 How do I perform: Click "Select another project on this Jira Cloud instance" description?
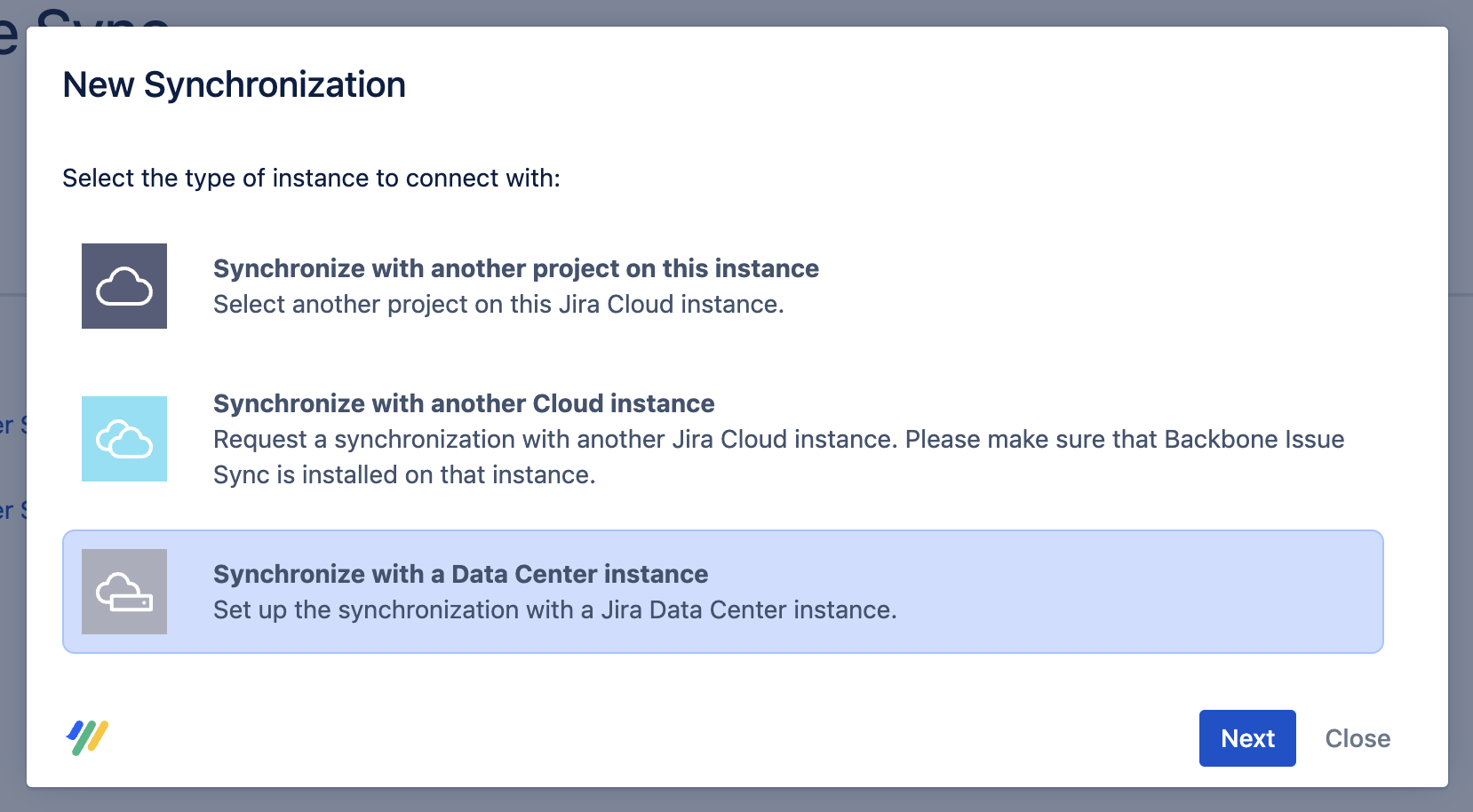pyautogui.click(x=498, y=305)
